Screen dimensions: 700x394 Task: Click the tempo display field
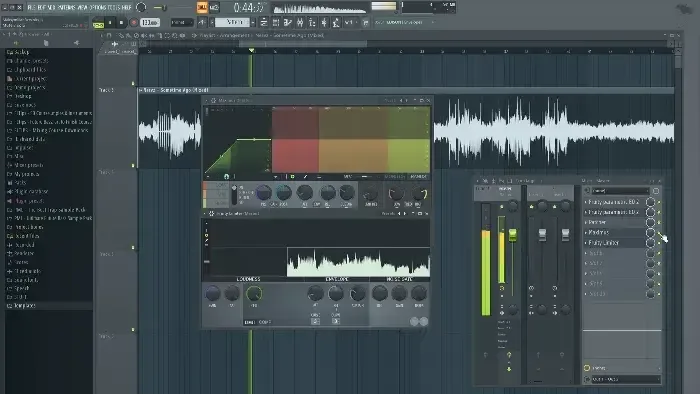tap(150, 22)
